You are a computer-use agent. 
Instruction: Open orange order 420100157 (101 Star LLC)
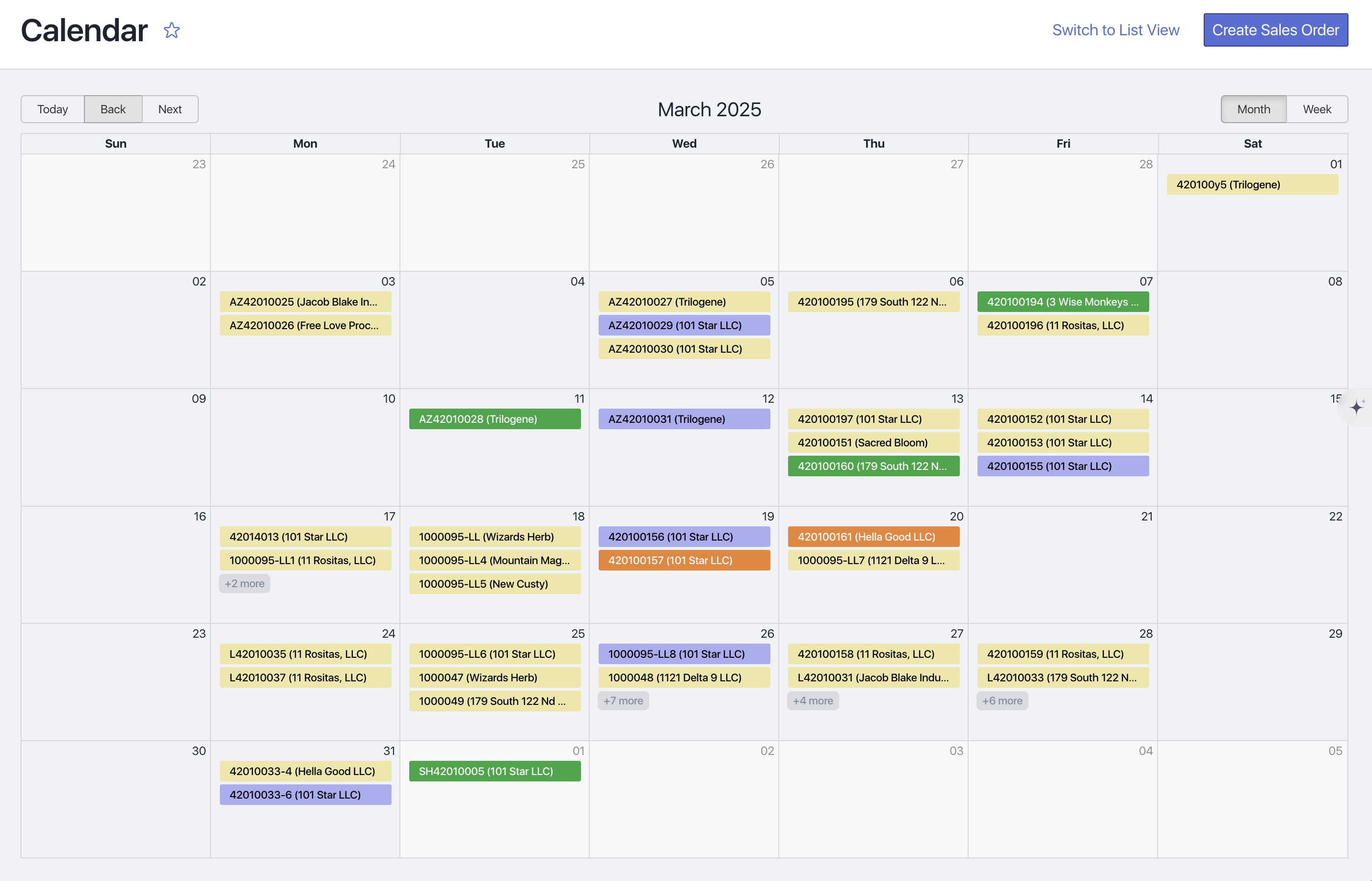click(x=685, y=560)
